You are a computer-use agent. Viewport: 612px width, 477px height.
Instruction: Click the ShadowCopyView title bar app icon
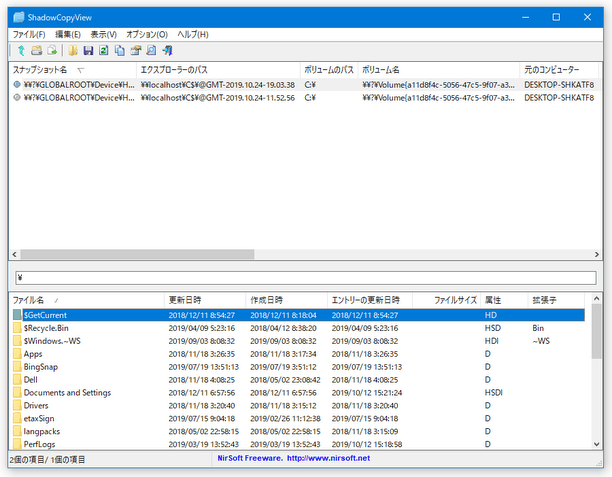pyautogui.click(x=18, y=17)
